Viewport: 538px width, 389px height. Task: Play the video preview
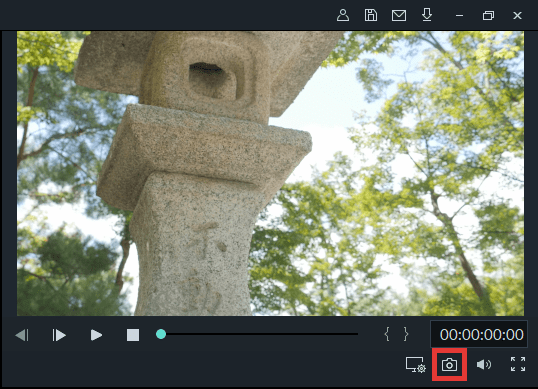point(96,335)
